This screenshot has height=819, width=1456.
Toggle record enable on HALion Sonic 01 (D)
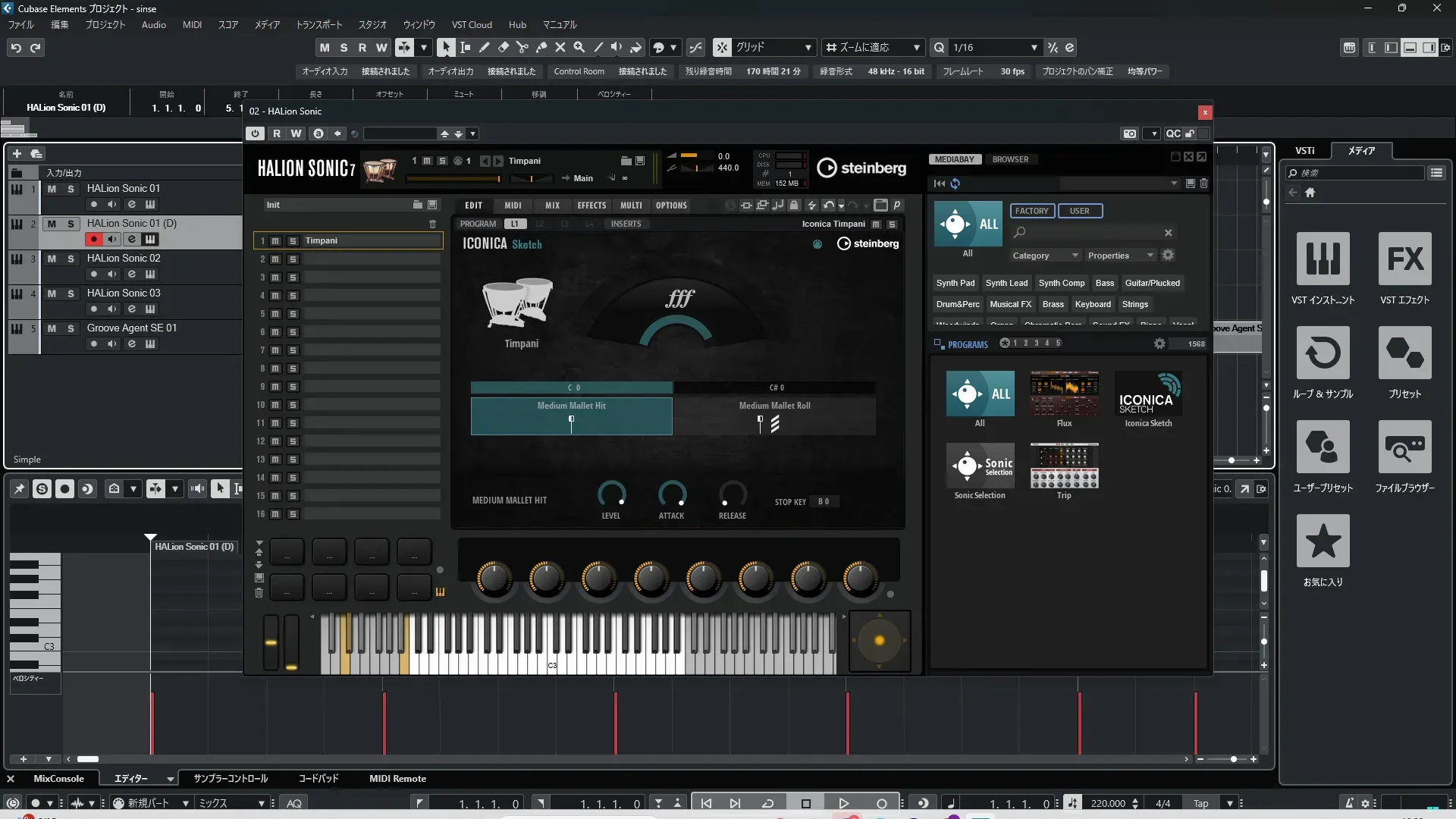[x=93, y=240]
